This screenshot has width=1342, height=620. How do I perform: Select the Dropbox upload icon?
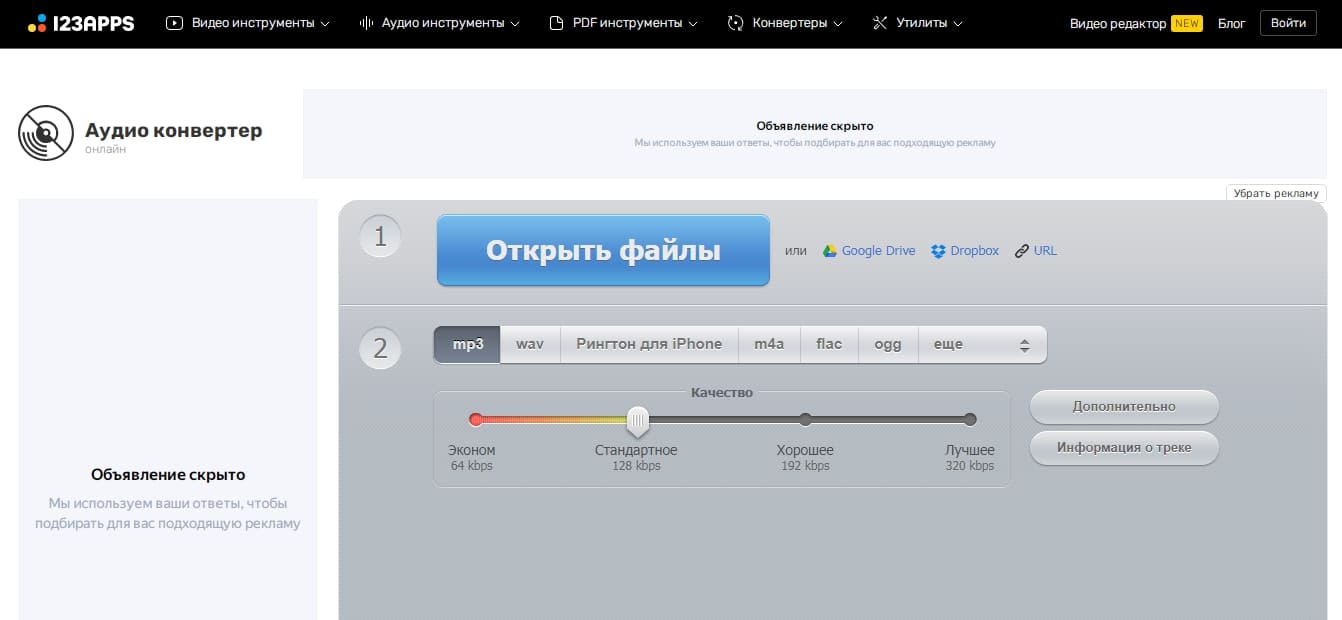[x=937, y=250]
